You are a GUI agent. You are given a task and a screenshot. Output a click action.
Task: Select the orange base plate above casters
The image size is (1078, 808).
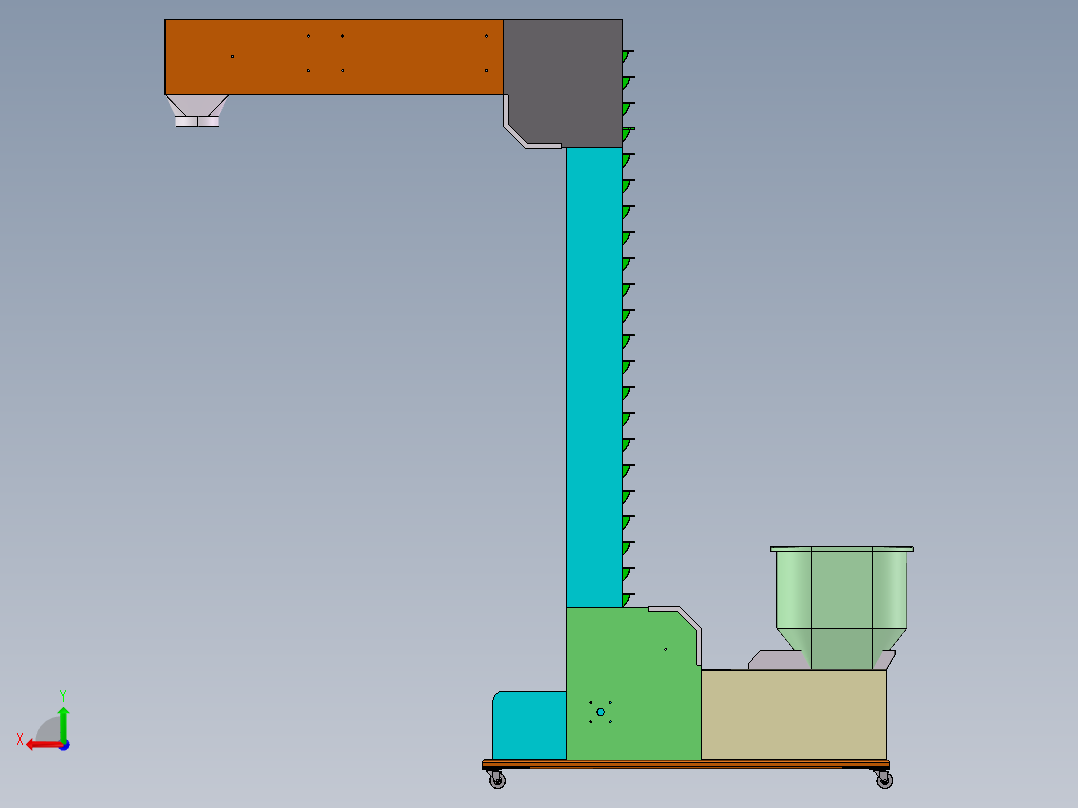686,765
